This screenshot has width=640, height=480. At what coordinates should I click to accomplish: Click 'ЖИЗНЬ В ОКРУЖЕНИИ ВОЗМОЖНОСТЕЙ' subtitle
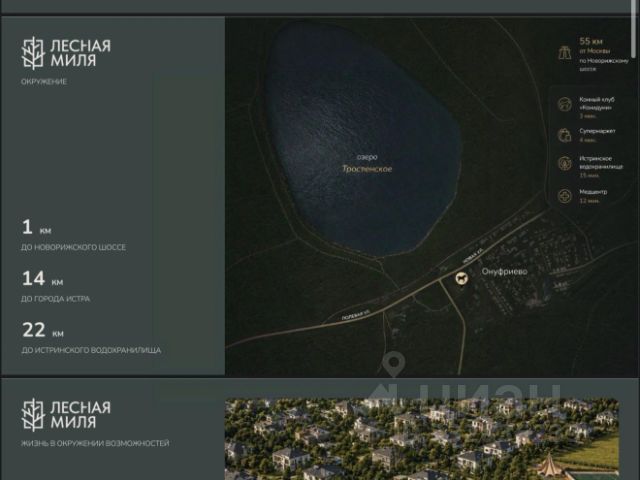(x=95, y=443)
